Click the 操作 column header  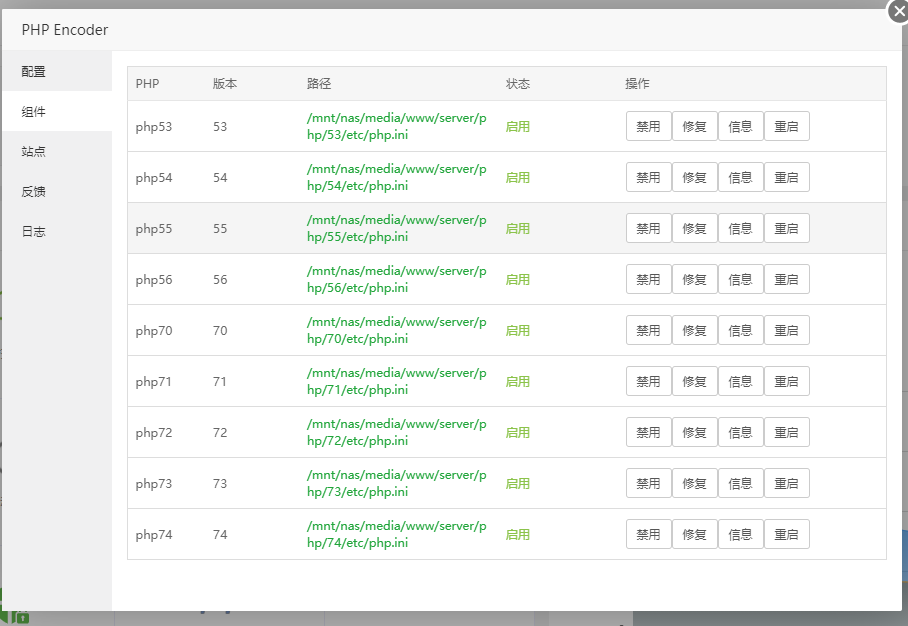pyautogui.click(x=638, y=83)
